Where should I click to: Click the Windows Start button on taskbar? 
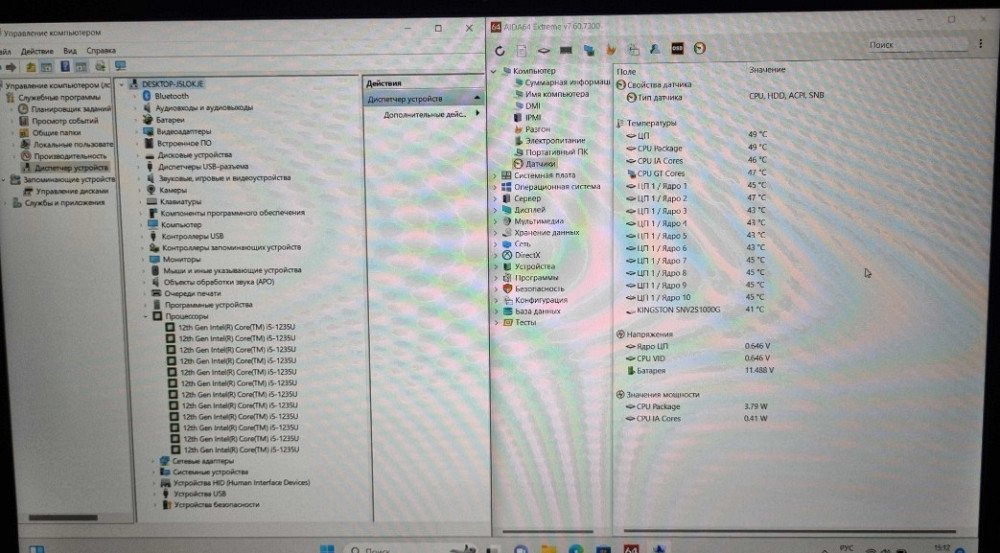tap(36, 548)
